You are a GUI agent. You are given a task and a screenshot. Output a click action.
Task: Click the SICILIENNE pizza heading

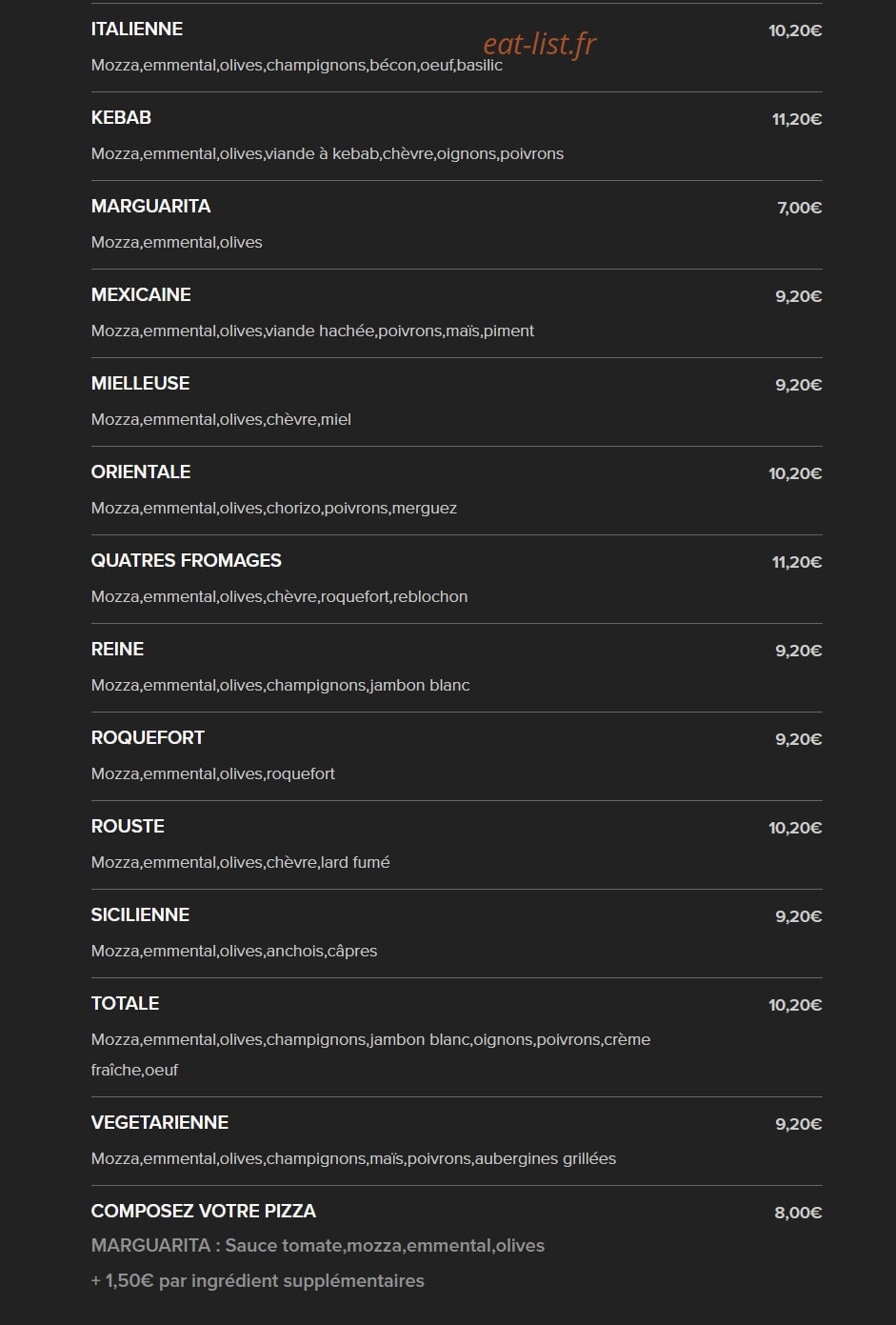click(140, 915)
